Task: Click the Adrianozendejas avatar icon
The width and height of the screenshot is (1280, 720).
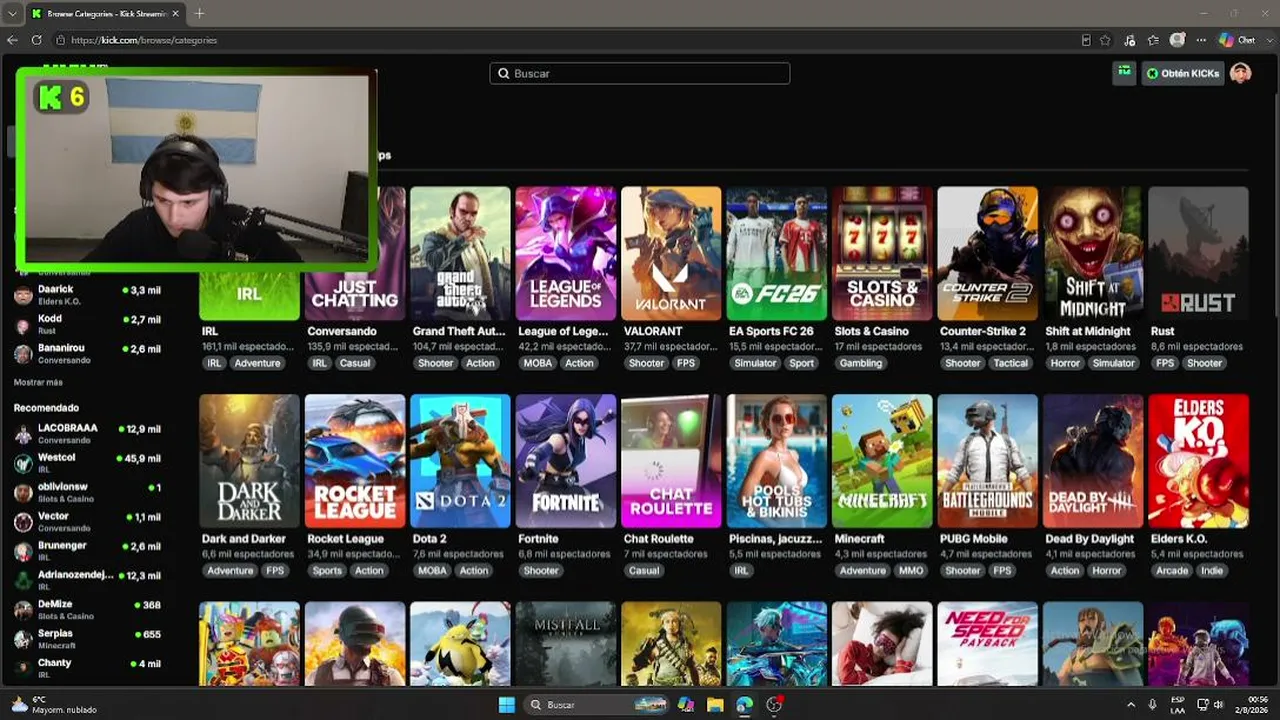Action: point(23,580)
